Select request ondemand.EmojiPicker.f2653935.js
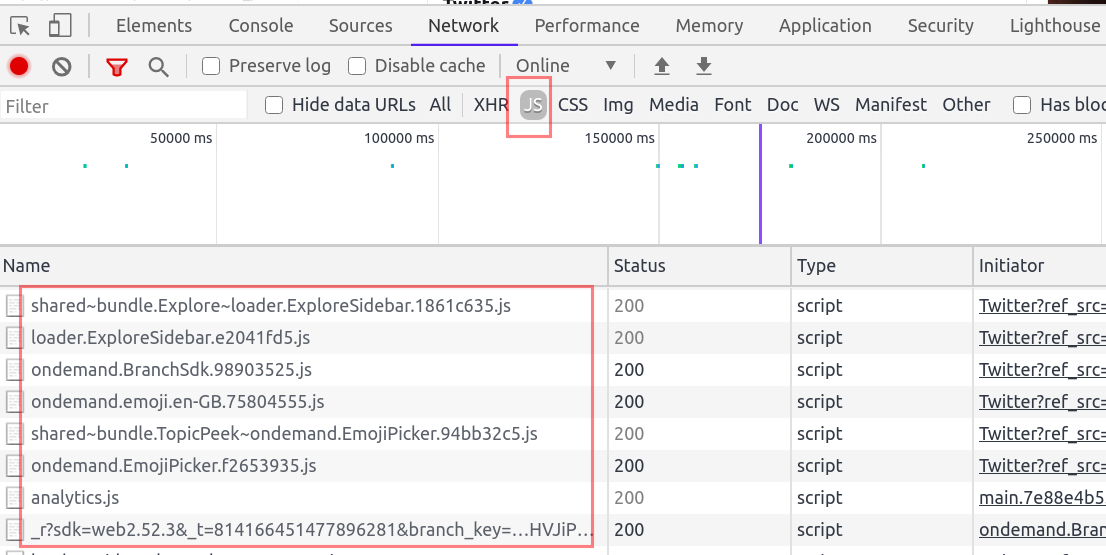Screen dimensions: 1106x555 click(x=174, y=465)
